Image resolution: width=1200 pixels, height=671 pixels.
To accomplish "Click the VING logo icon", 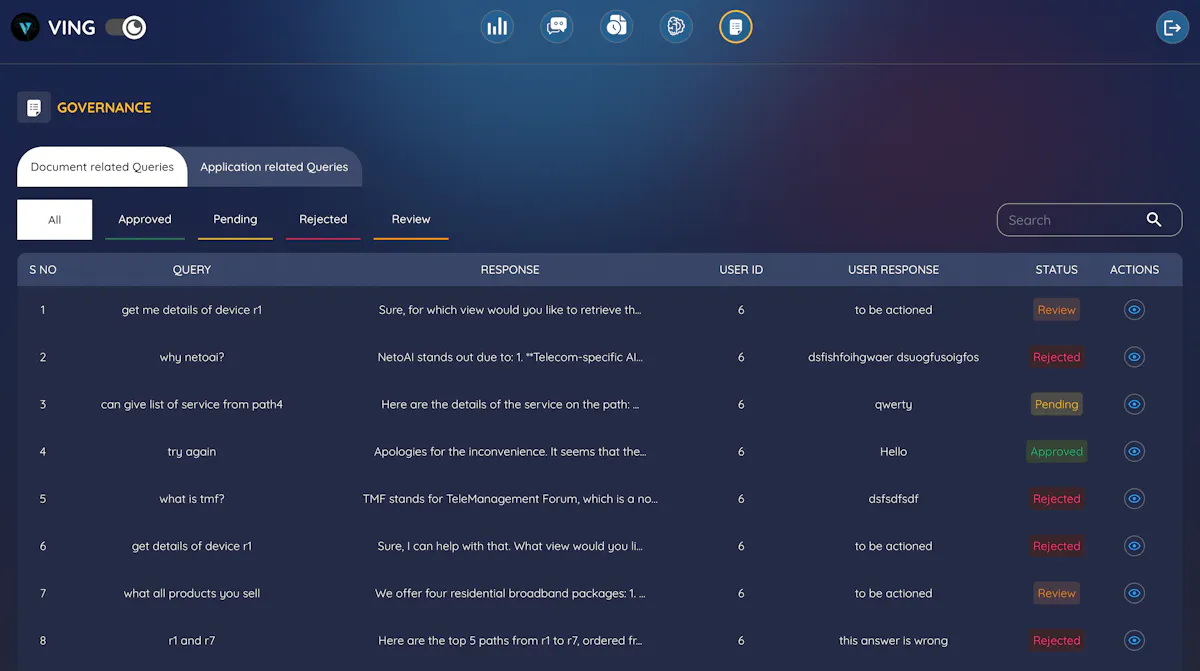I will (x=25, y=27).
